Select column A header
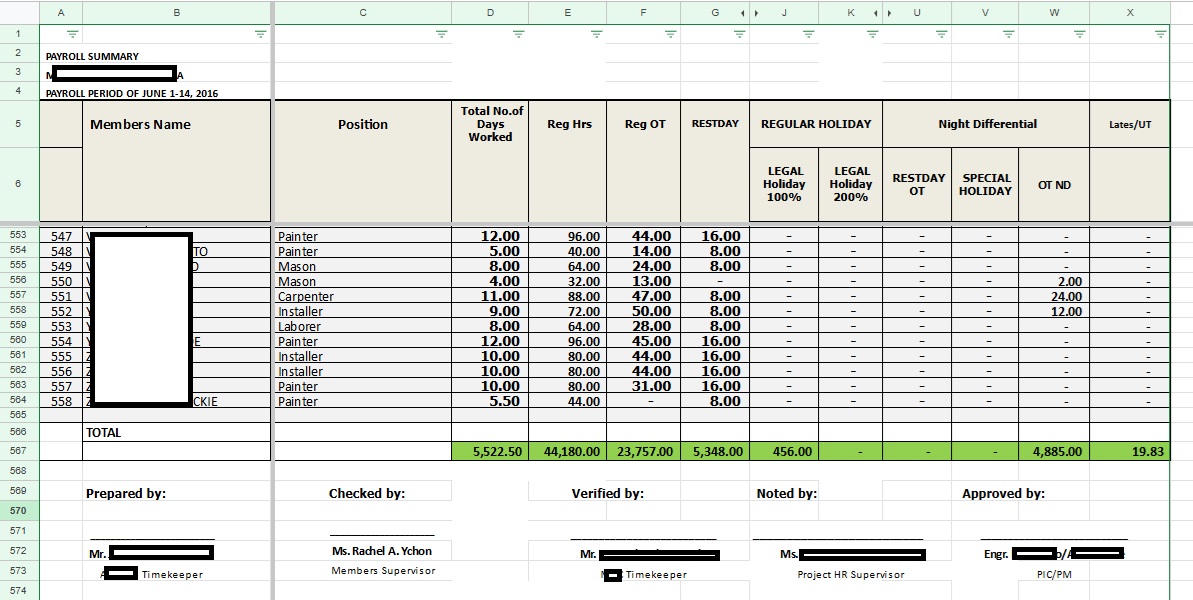 coord(61,13)
